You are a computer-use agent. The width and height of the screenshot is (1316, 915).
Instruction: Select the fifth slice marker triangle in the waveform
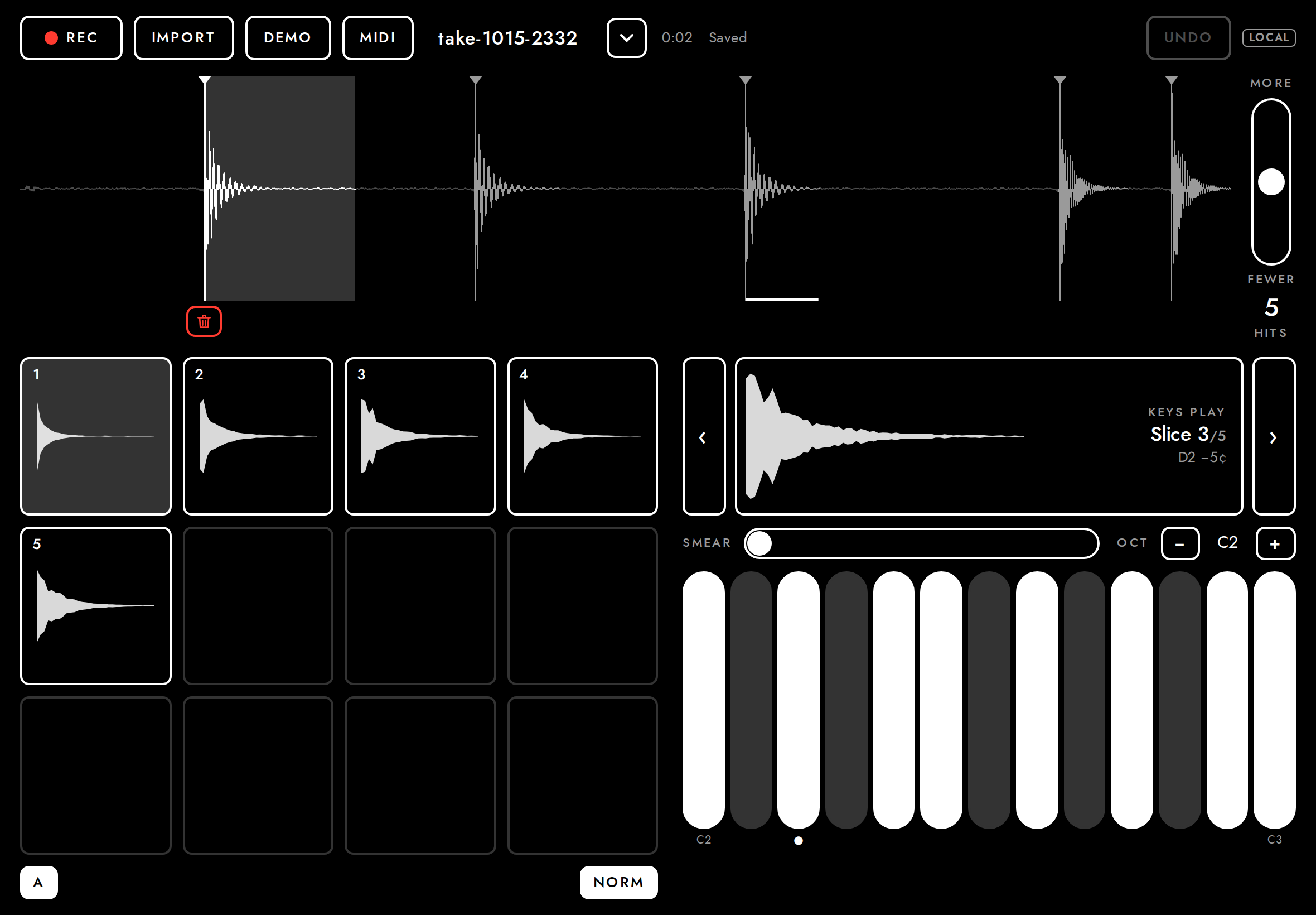(1172, 80)
